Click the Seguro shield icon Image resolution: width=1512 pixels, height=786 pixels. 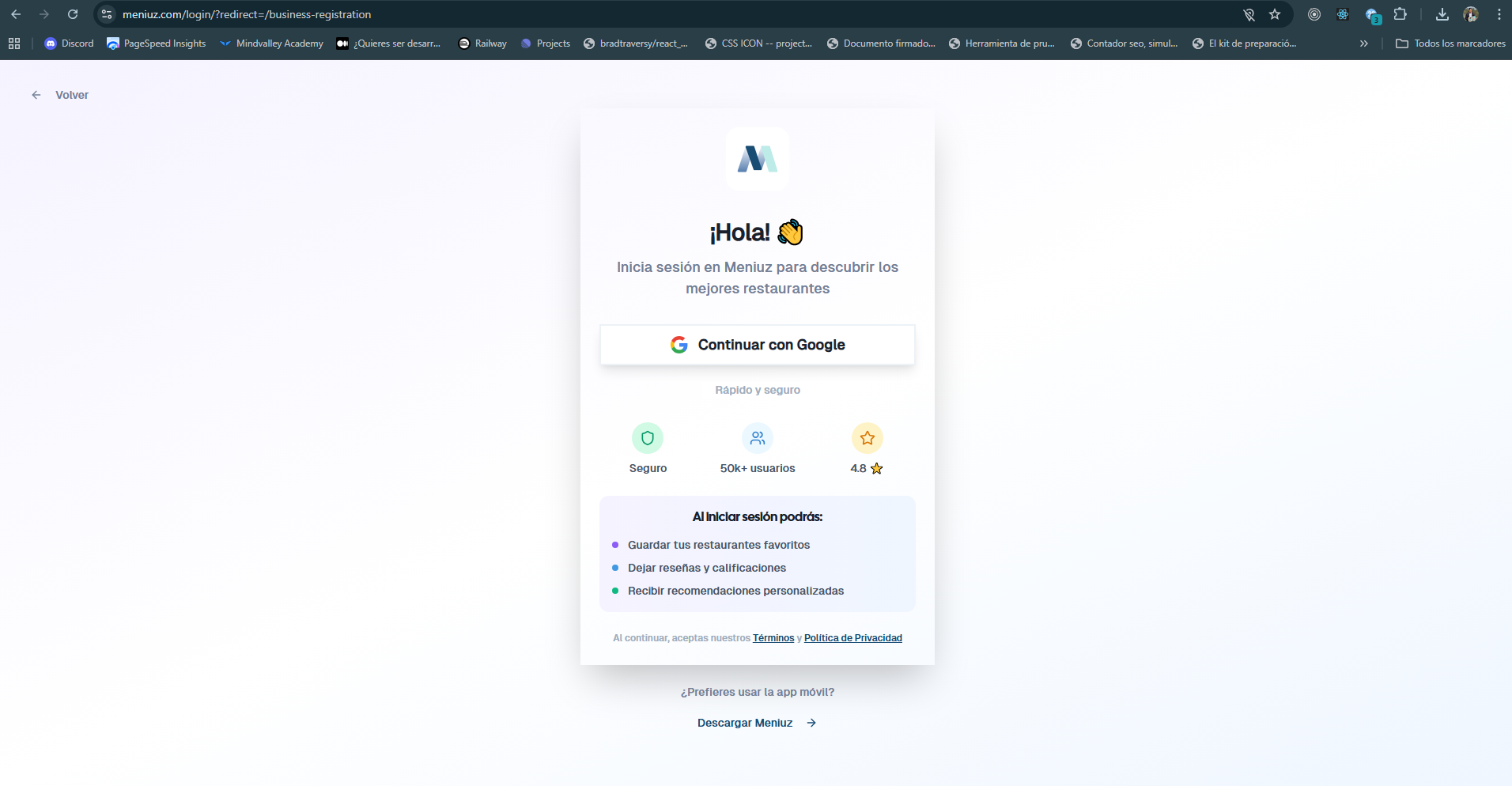pyautogui.click(x=648, y=437)
